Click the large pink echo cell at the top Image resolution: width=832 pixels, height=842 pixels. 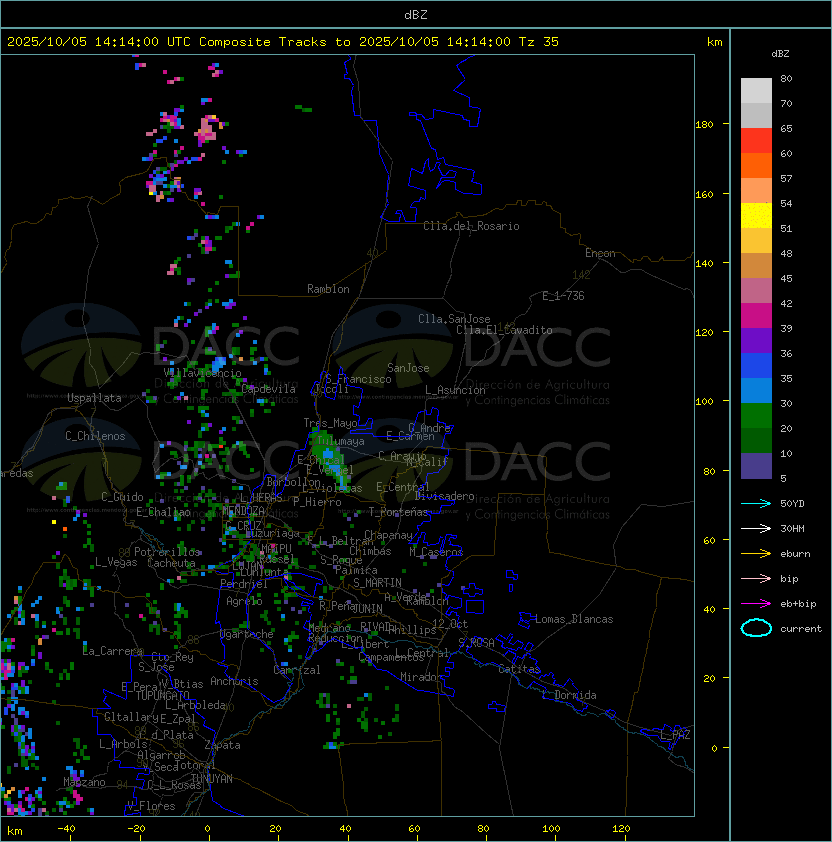tap(207, 129)
